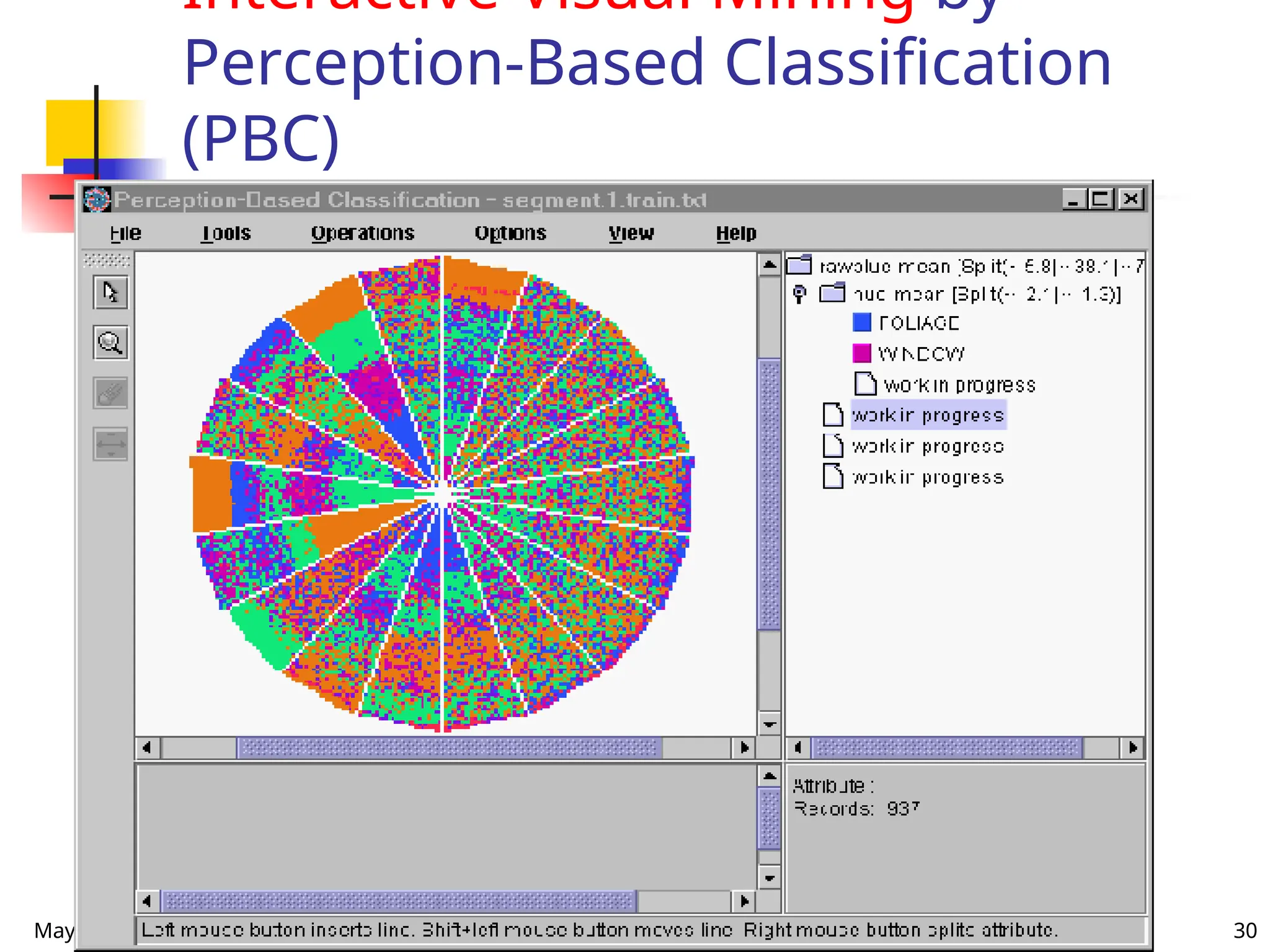Screen dimensions: 1270x952
Task: Click the visualization scroll up arrow
Action: tap(769, 265)
